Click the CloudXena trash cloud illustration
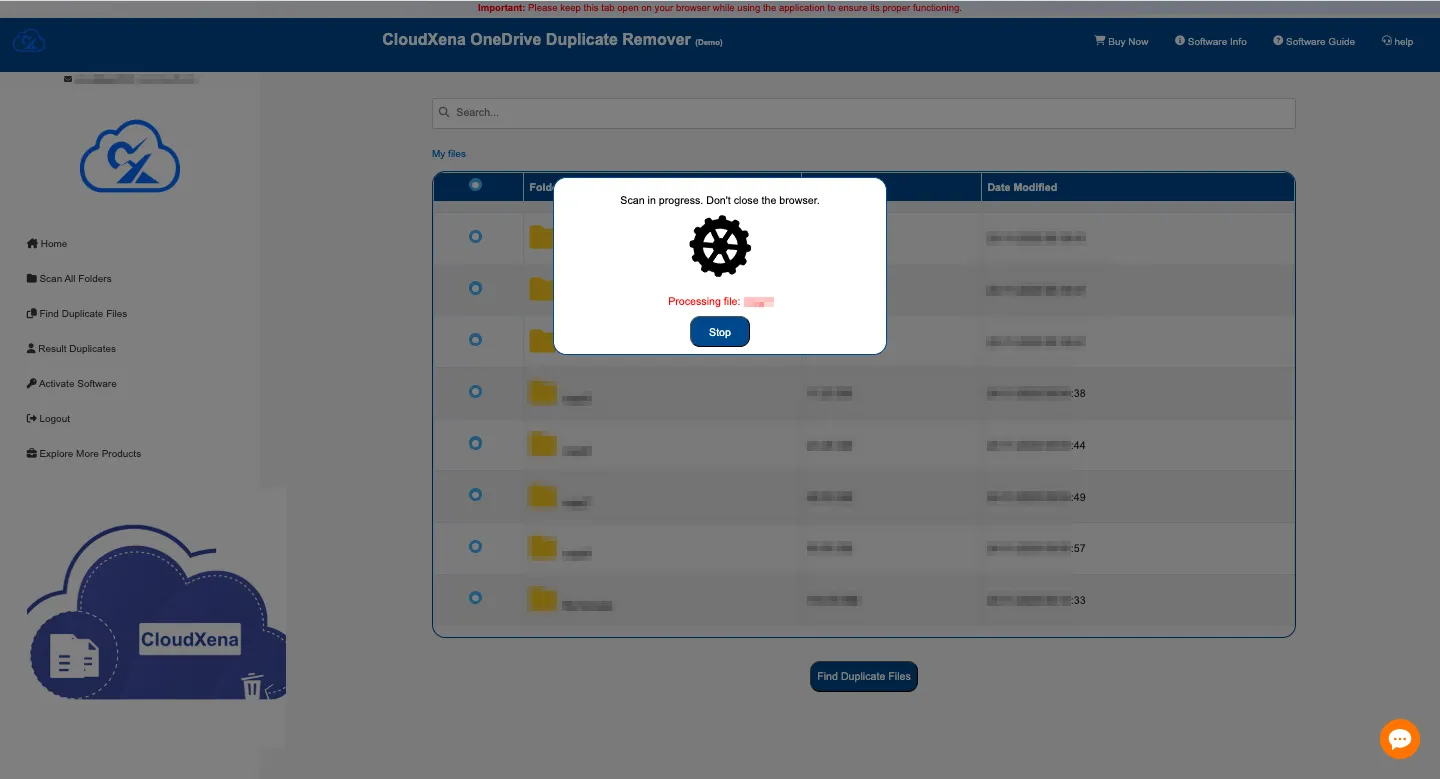Image resolution: width=1440 pixels, height=779 pixels. [x=156, y=613]
